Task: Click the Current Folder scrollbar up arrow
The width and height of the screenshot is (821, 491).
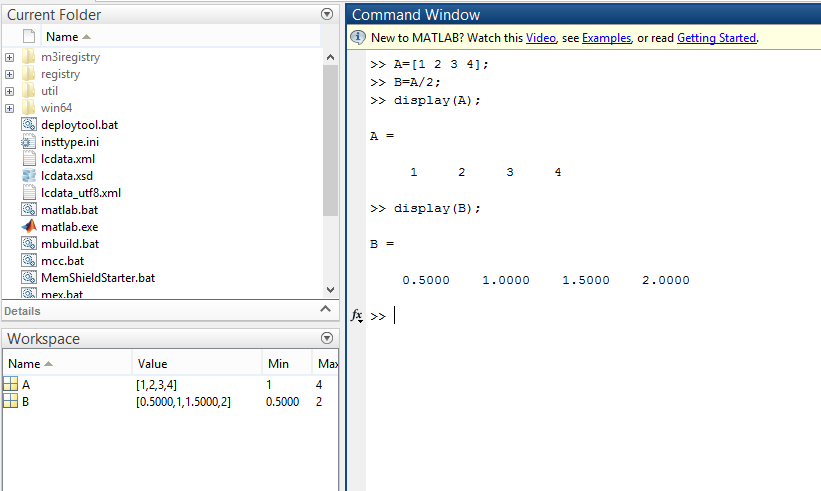Action: pyautogui.click(x=330, y=57)
